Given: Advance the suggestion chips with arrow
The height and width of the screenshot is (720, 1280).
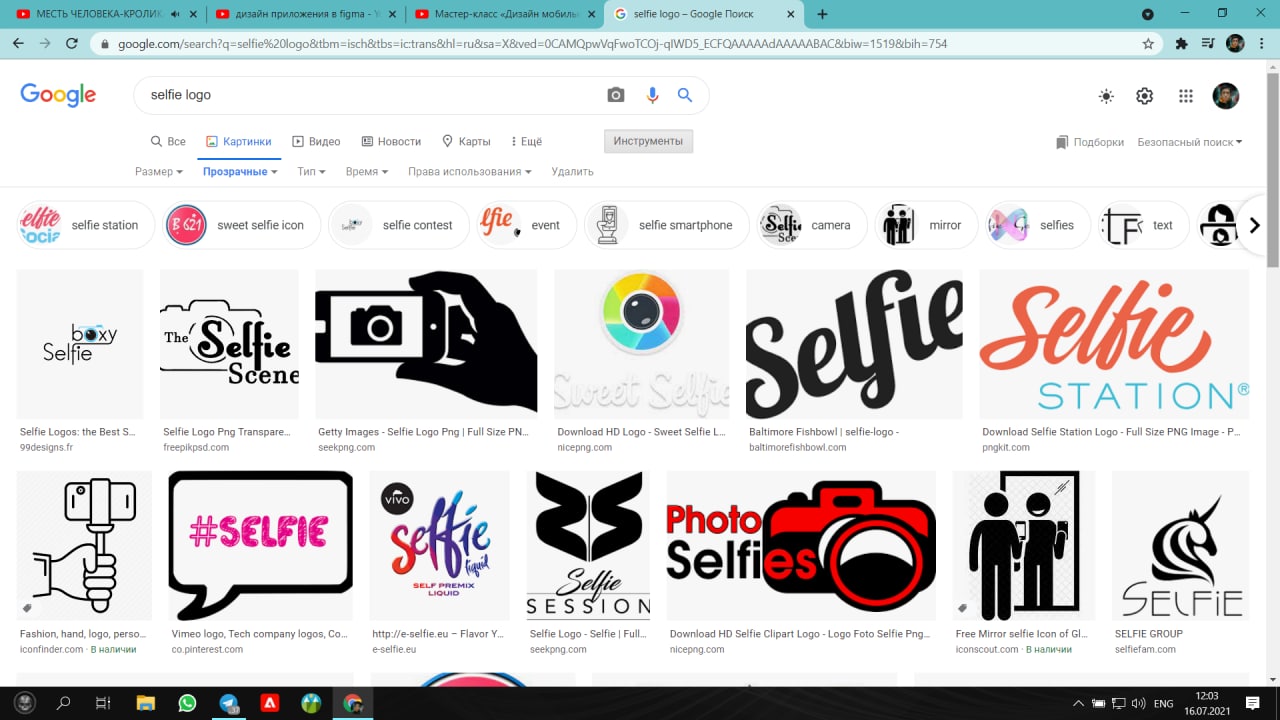Looking at the screenshot, I should [x=1254, y=225].
